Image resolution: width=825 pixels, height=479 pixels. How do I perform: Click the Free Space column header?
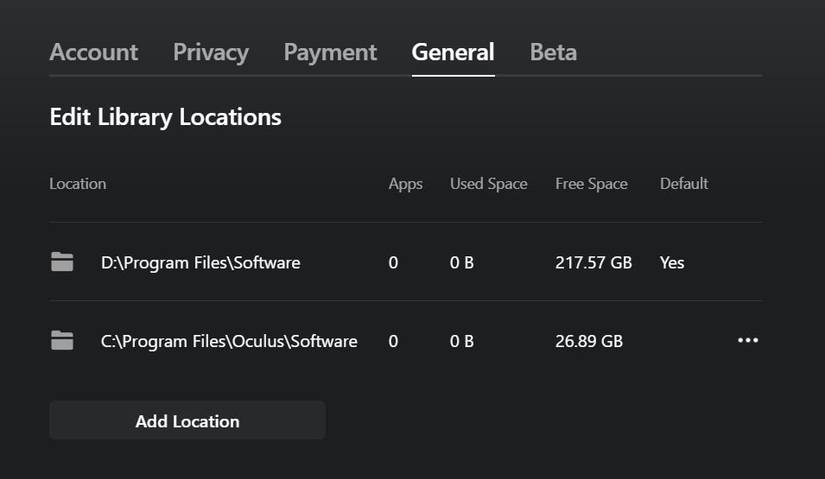(x=591, y=184)
